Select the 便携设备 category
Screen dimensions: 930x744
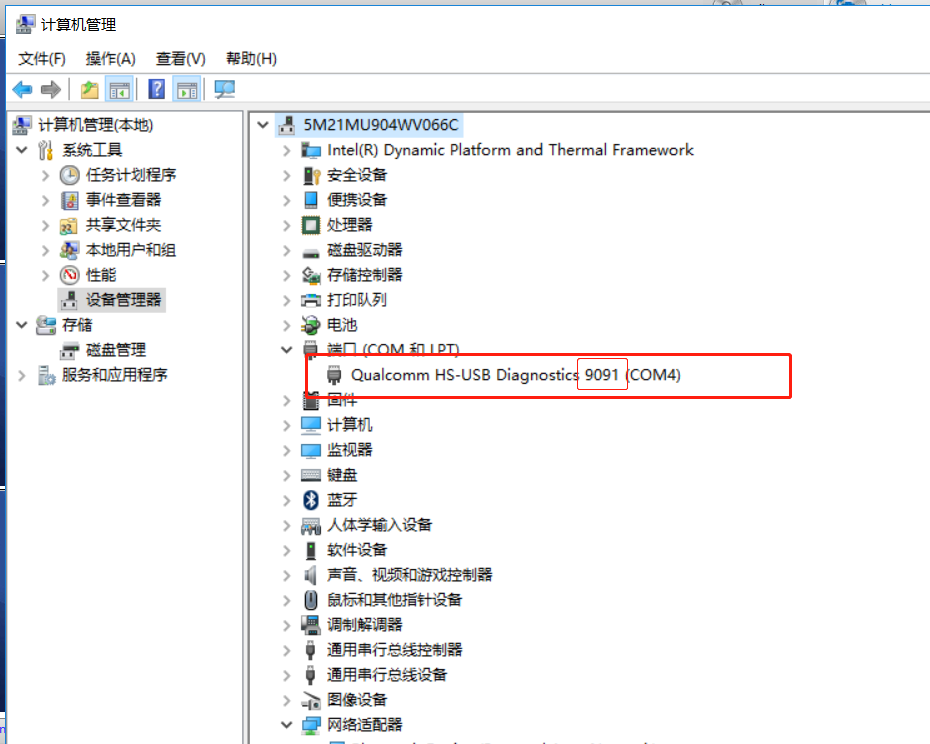[357, 200]
